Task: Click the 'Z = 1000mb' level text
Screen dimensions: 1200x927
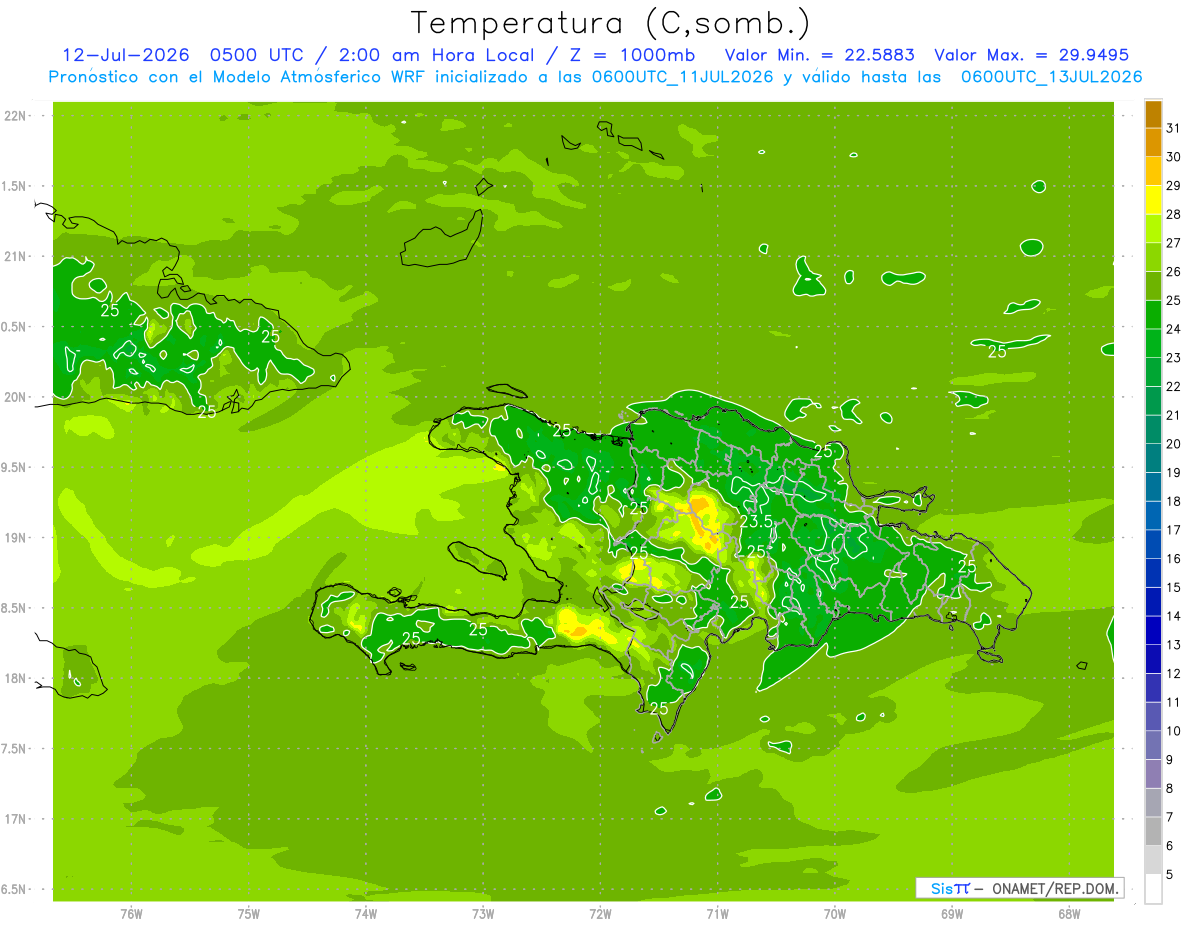Action: (x=632, y=55)
